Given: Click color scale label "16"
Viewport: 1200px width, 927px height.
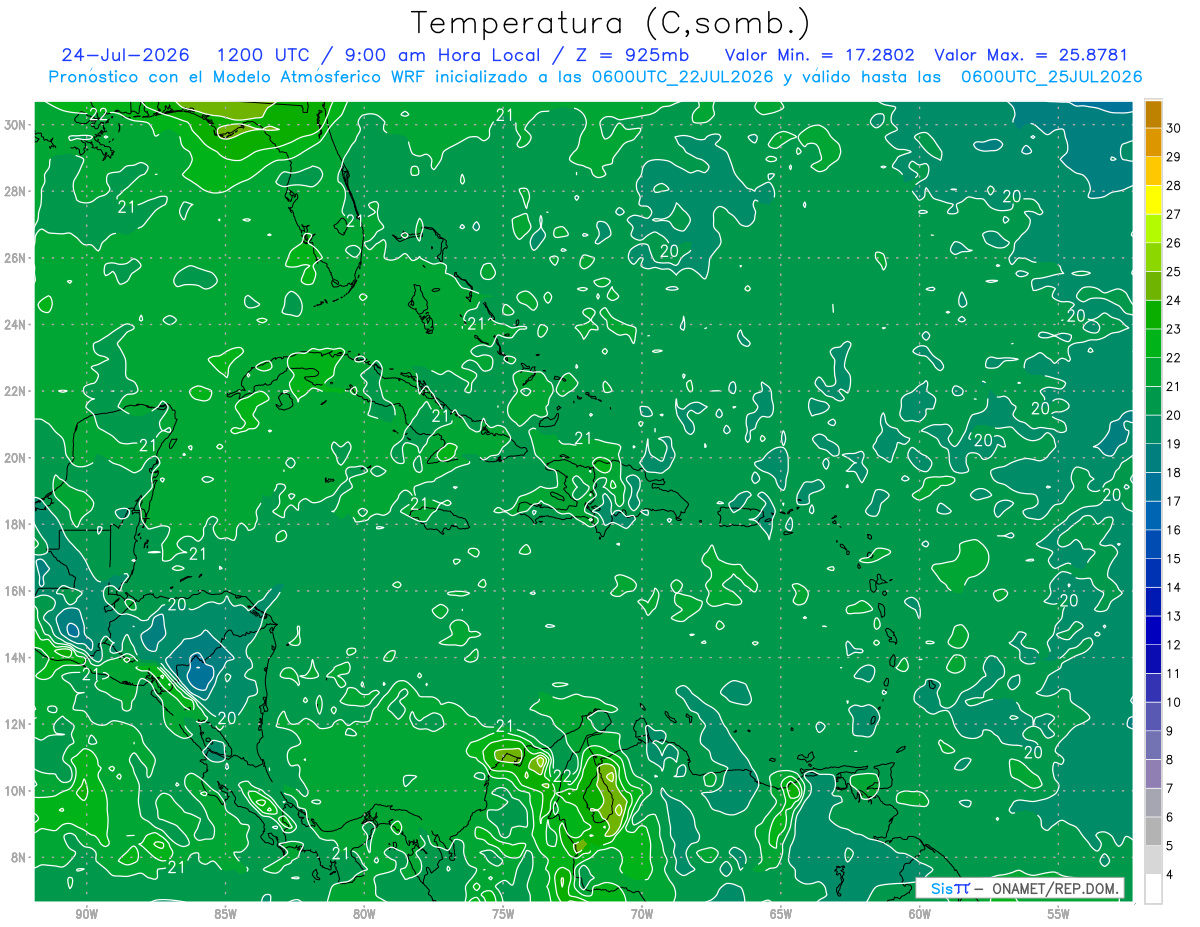Looking at the screenshot, I should click(1174, 530).
